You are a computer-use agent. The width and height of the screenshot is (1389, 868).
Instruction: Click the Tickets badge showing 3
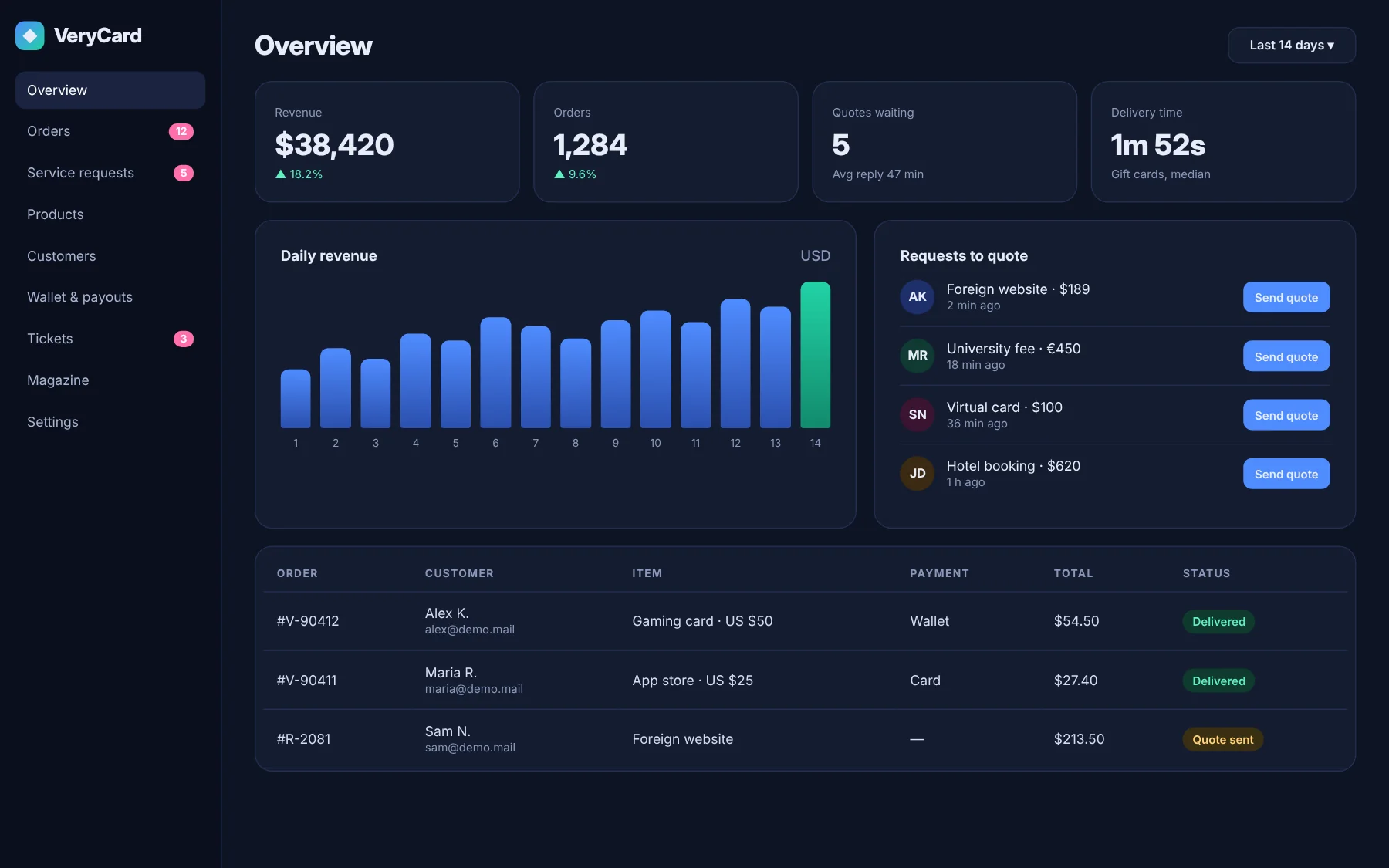click(184, 339)
